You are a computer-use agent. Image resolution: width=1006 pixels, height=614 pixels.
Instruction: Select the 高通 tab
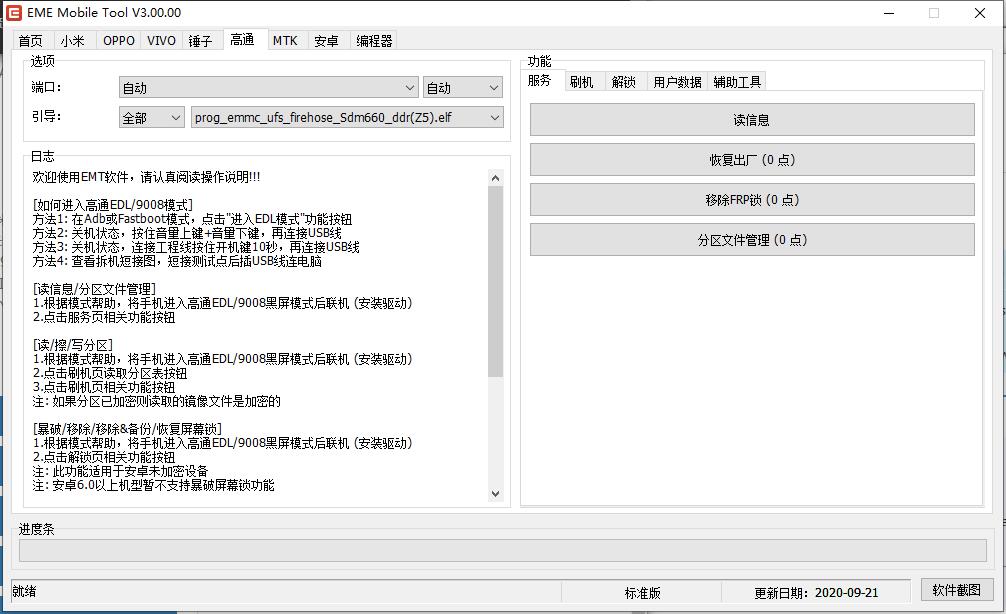tap(243, 40)
